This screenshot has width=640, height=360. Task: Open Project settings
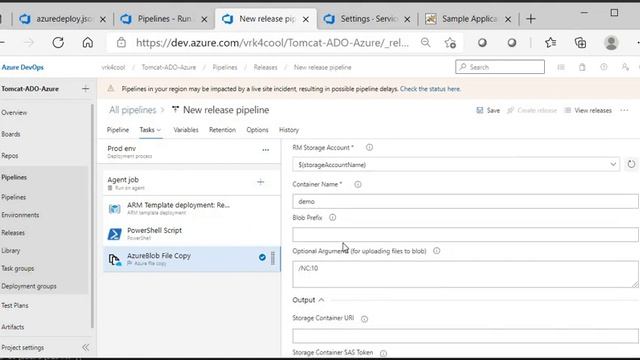22,347
